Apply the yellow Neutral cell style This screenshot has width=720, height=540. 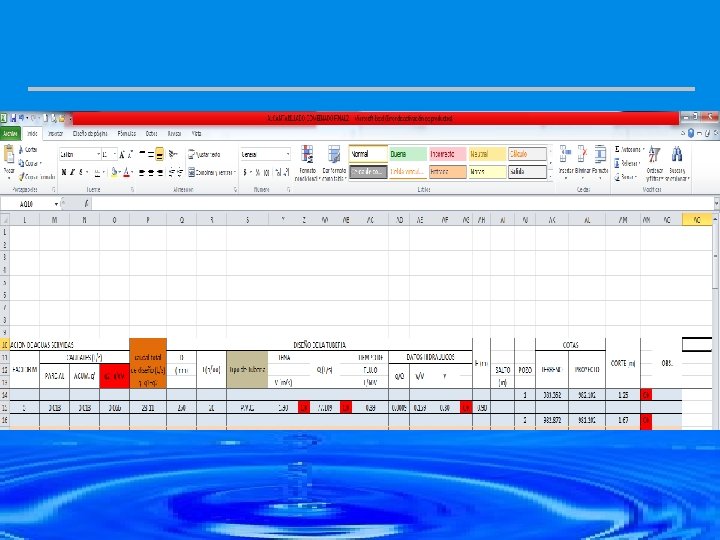[x=487, y=154]
